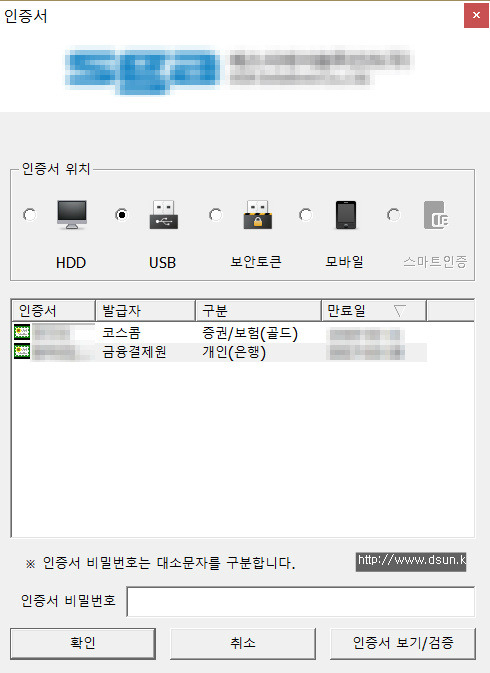Click the 만료일 sort arrow triangle
The height and width of the screenshot is (673, 490).
click(399, 310)
